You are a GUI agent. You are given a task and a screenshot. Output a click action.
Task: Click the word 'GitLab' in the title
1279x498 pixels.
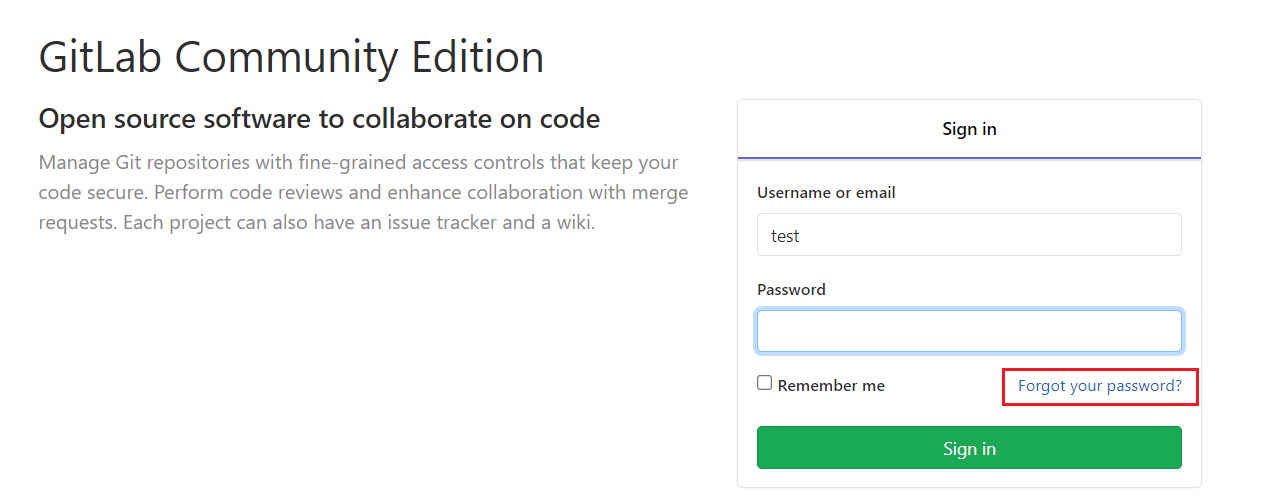100,58
